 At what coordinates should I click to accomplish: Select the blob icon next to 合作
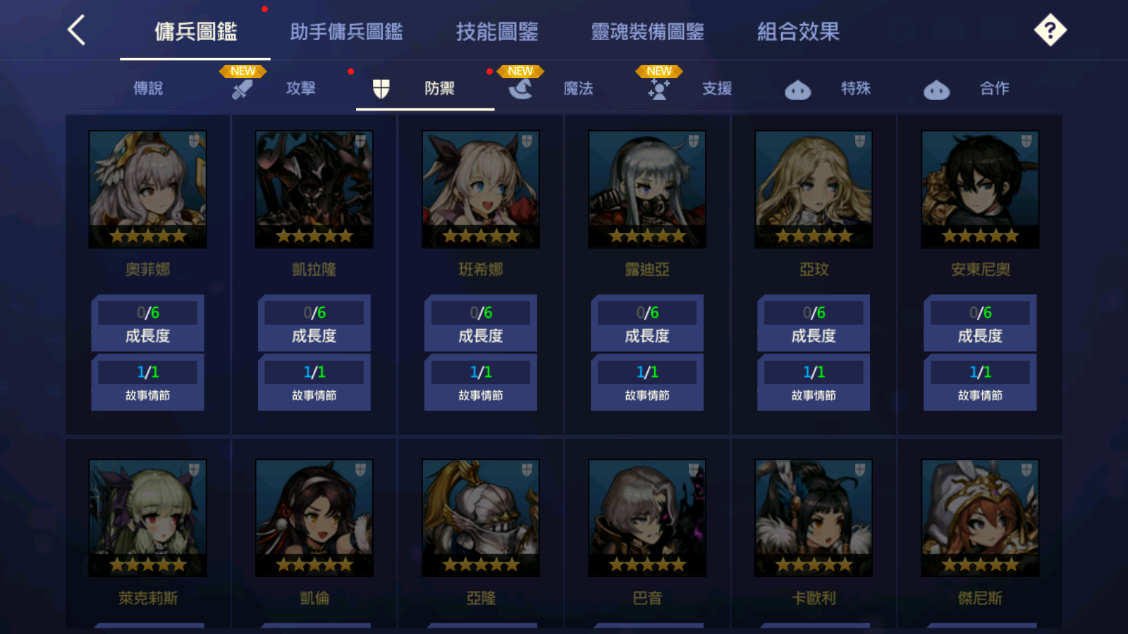click(936, 90)
